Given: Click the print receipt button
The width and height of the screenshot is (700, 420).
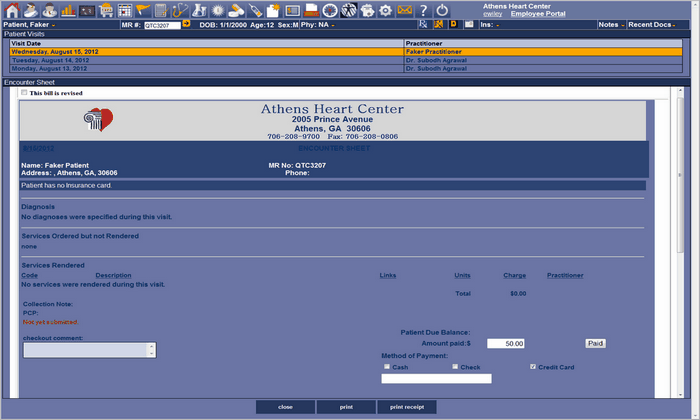Looking at the screenshot, I should point(407,407).
